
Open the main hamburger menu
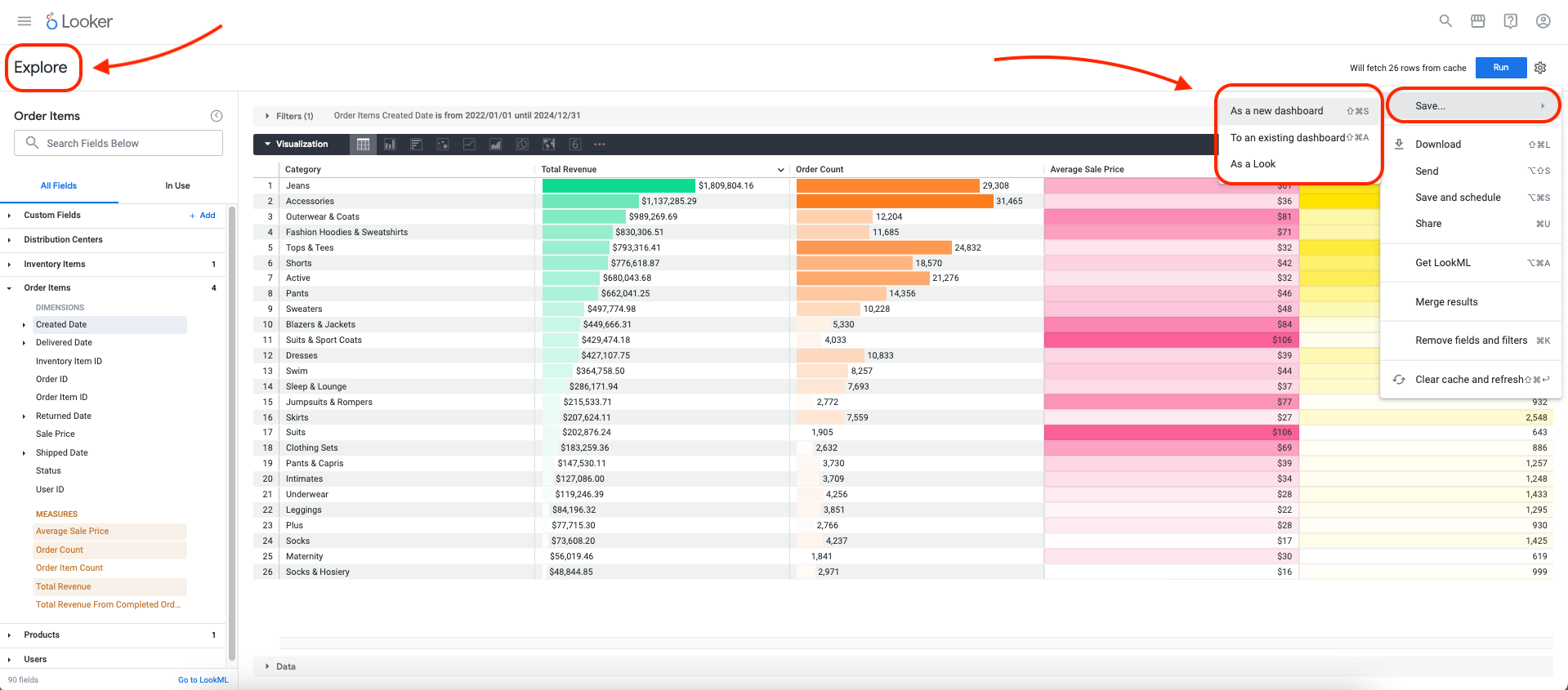pyautogui.click(x=25, y=21)
